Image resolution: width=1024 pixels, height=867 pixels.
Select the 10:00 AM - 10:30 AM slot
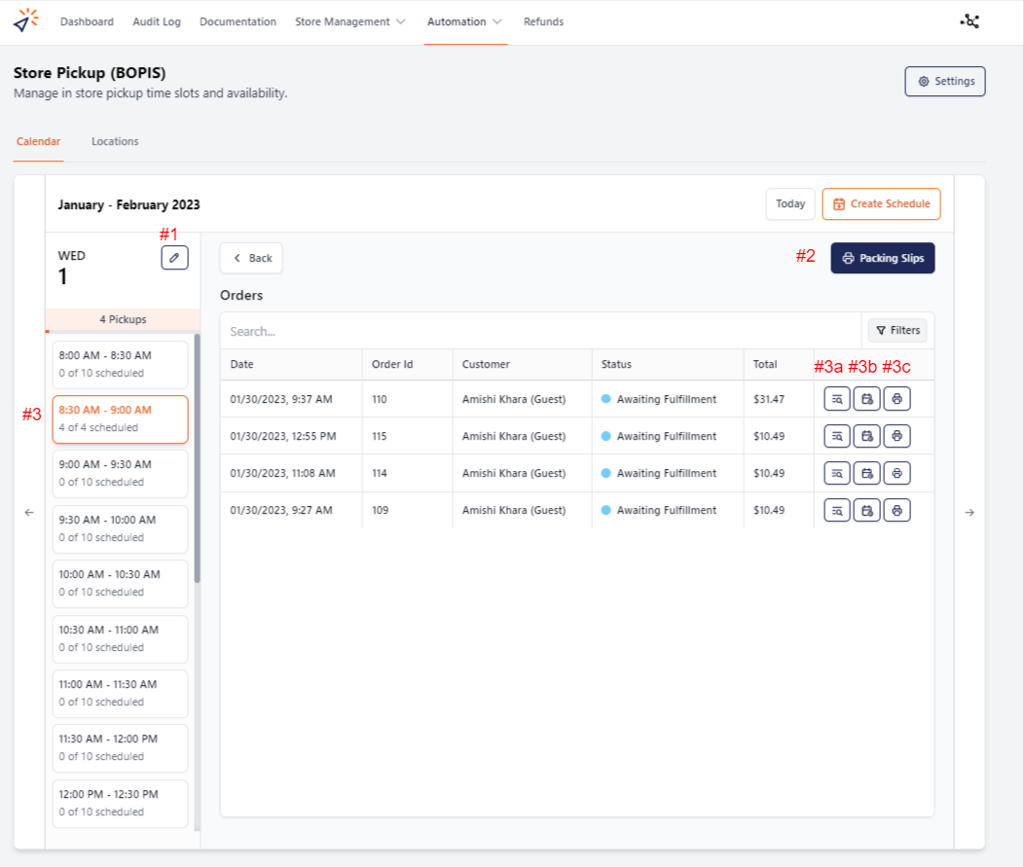point(120,583)
